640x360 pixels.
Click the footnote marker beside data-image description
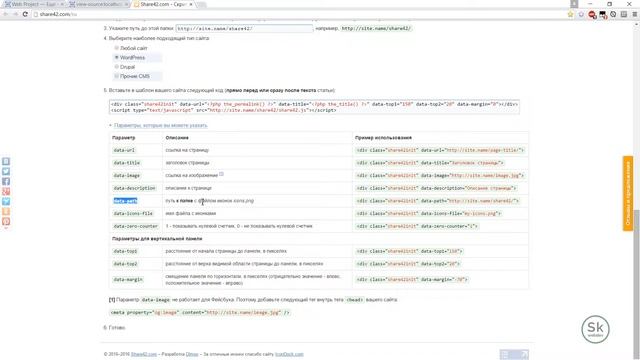point(221,174)
